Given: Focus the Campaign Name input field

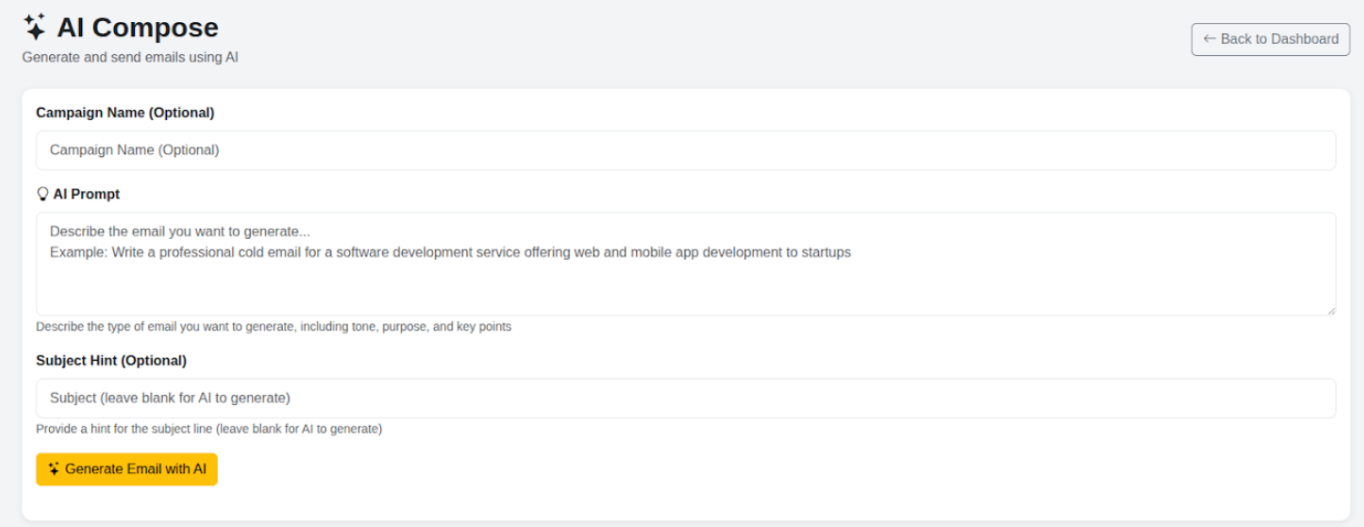Looking at the screenshot, I should 685,150.
